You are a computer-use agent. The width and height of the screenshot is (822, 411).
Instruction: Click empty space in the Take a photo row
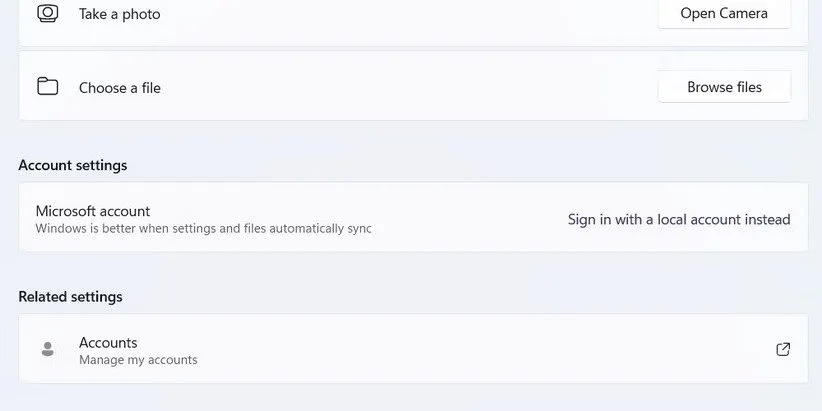400,14
